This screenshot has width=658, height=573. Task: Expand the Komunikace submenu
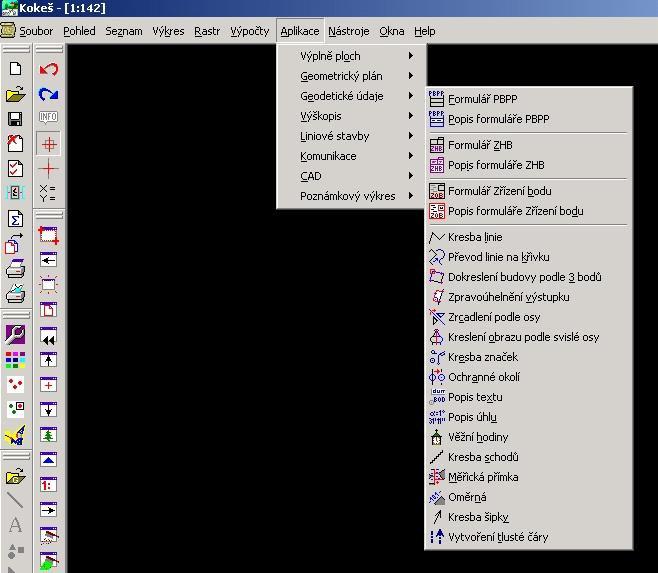click(x=351, y=156)
